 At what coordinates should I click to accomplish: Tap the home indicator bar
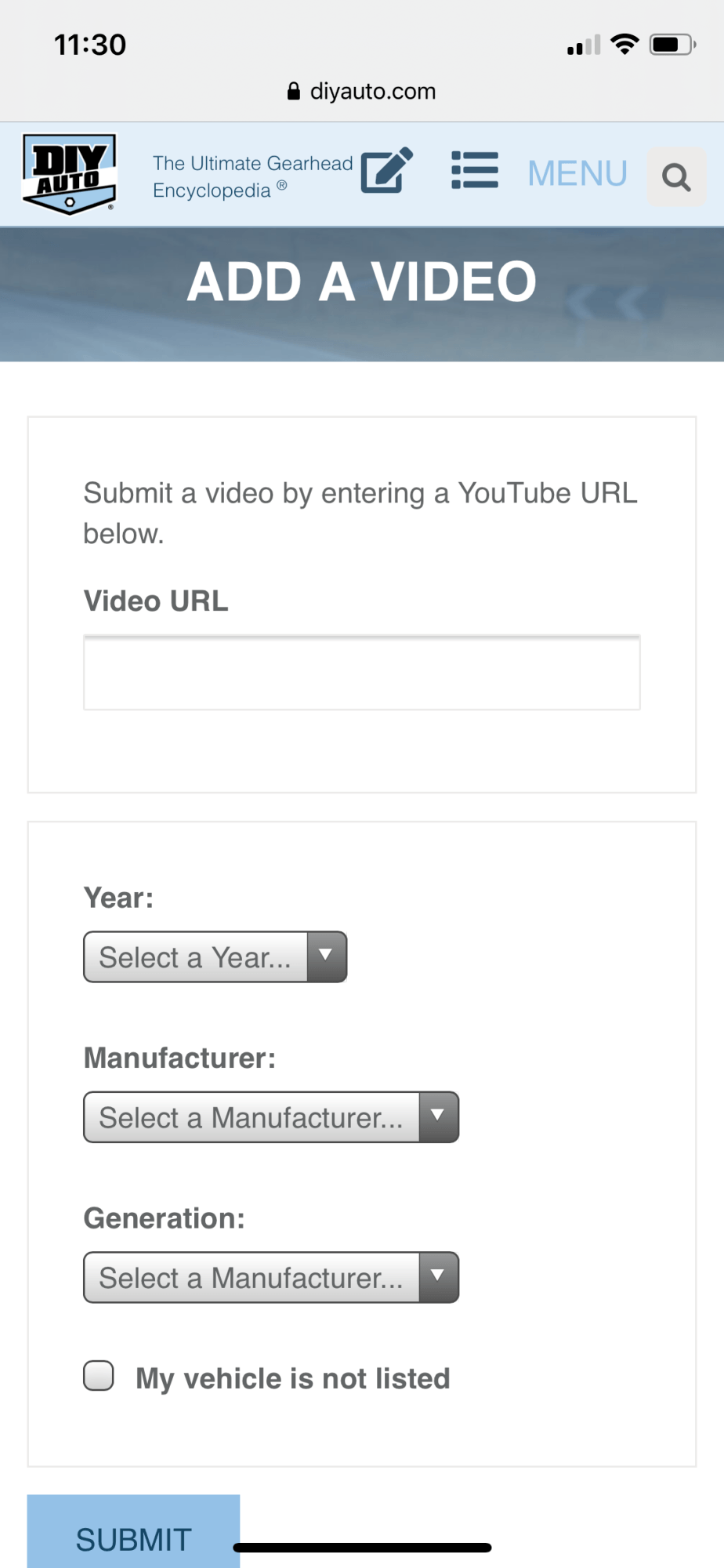pos(362,1548)
